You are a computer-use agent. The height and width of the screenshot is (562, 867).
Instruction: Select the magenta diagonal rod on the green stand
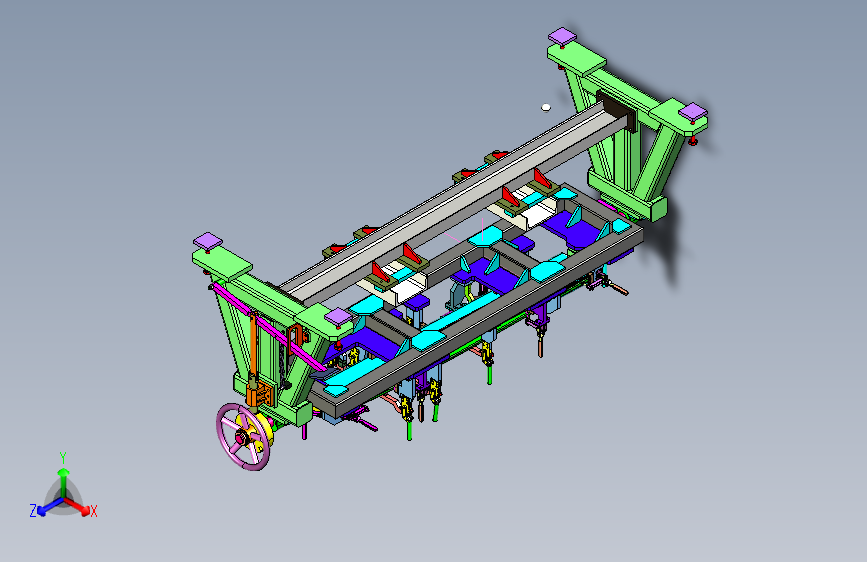click(x=269, y=327)
